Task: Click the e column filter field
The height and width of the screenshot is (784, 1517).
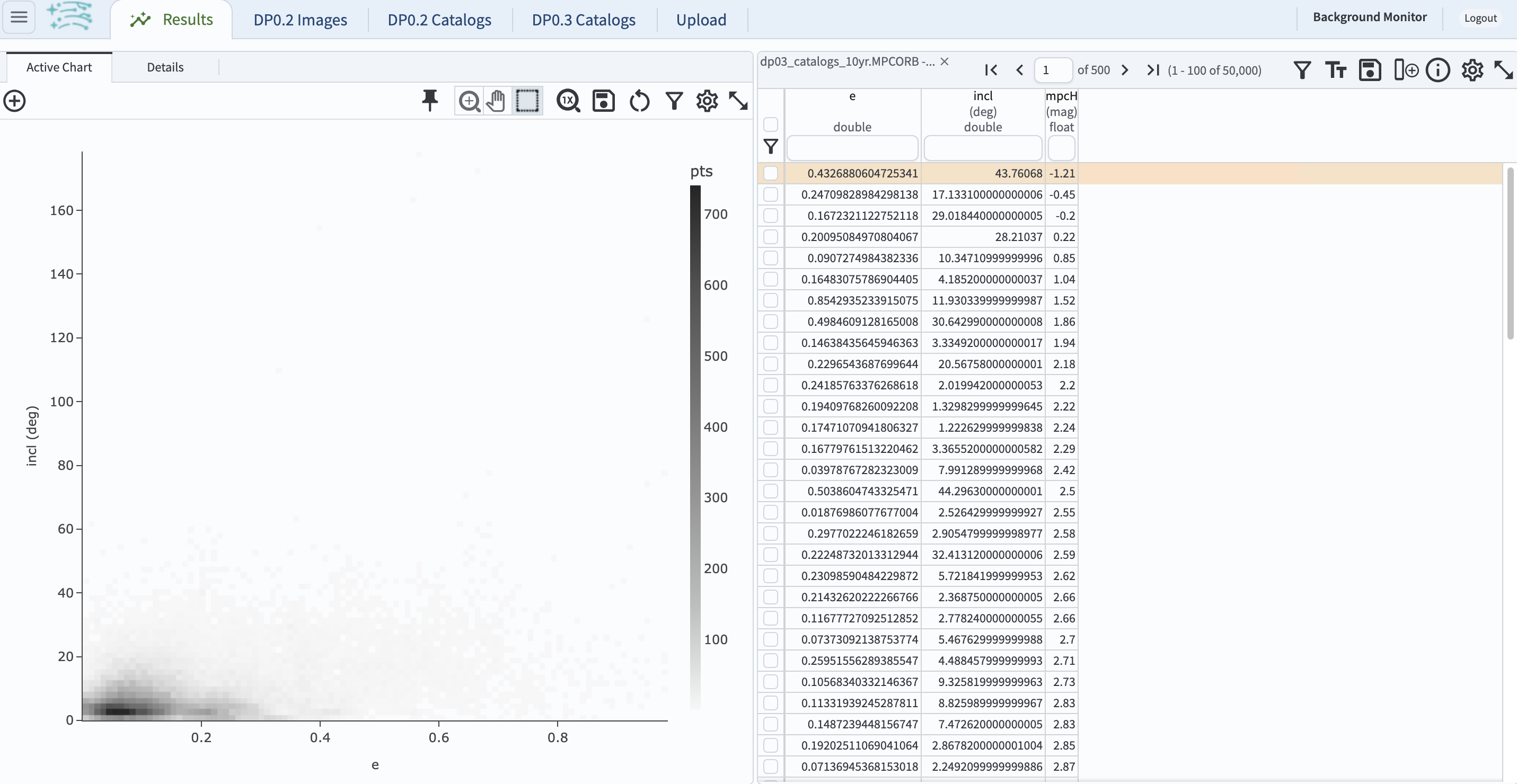Action: click(x=852, y=148)
